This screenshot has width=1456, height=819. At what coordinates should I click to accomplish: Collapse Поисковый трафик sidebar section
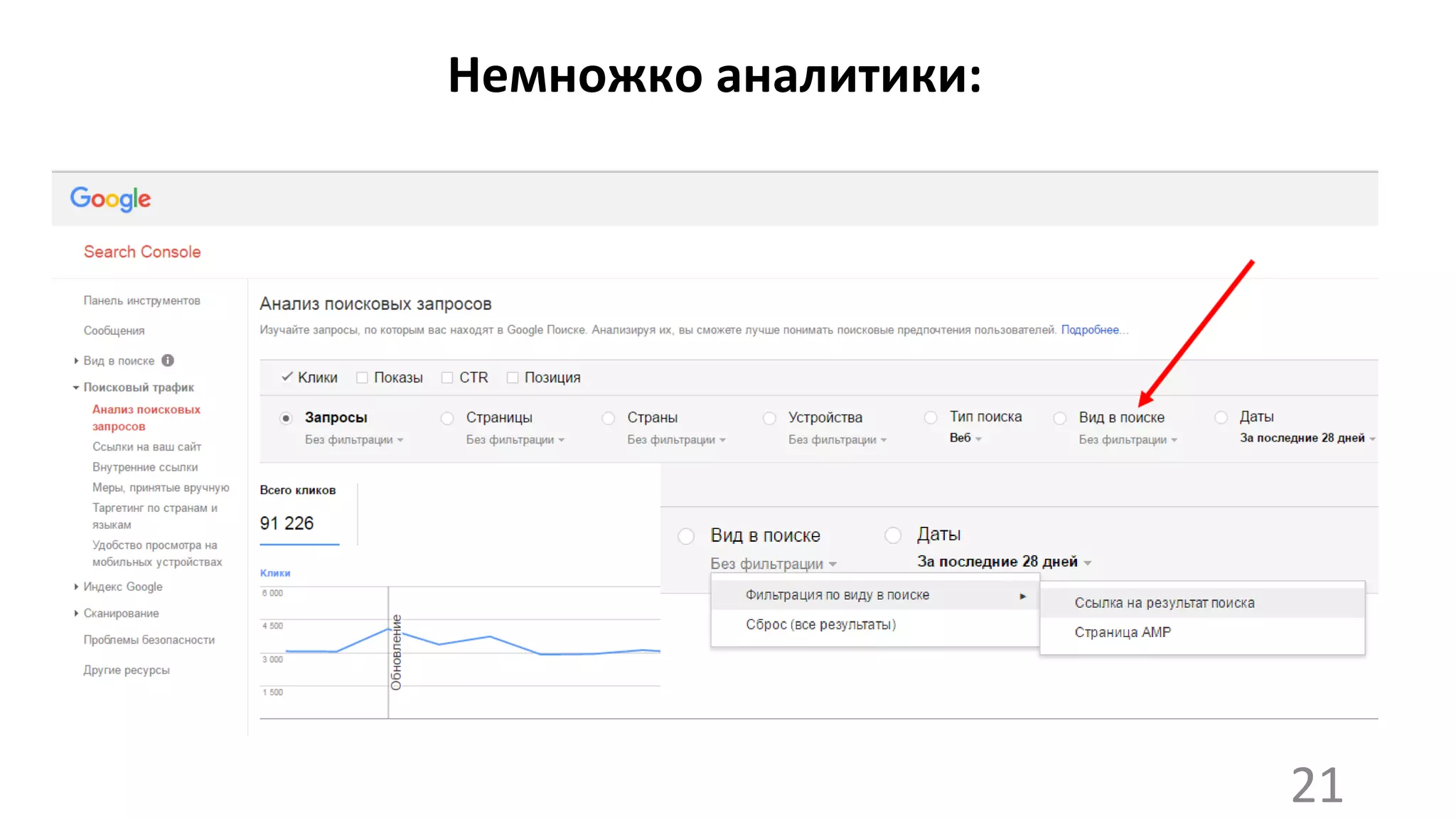76,387
